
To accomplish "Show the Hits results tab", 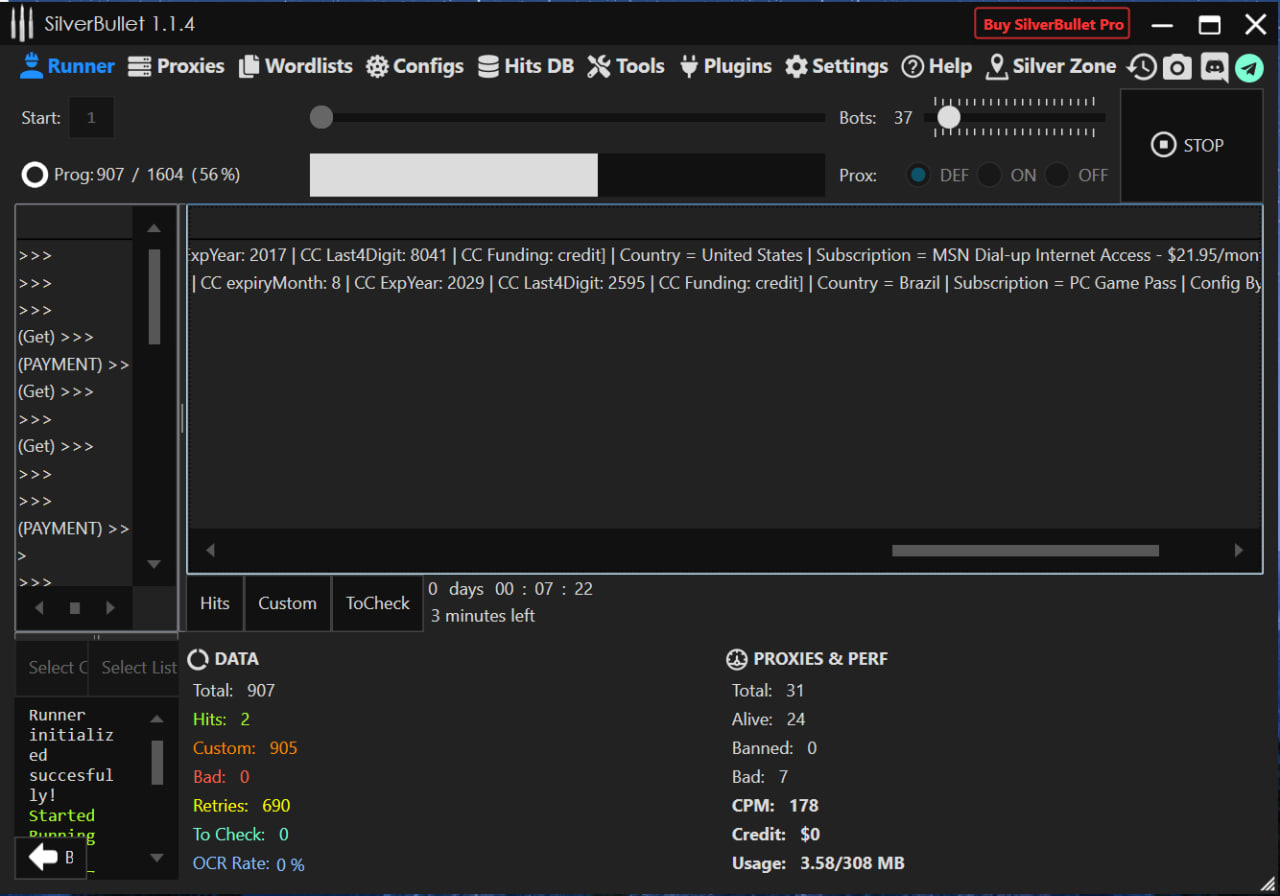I will (215, 603).
